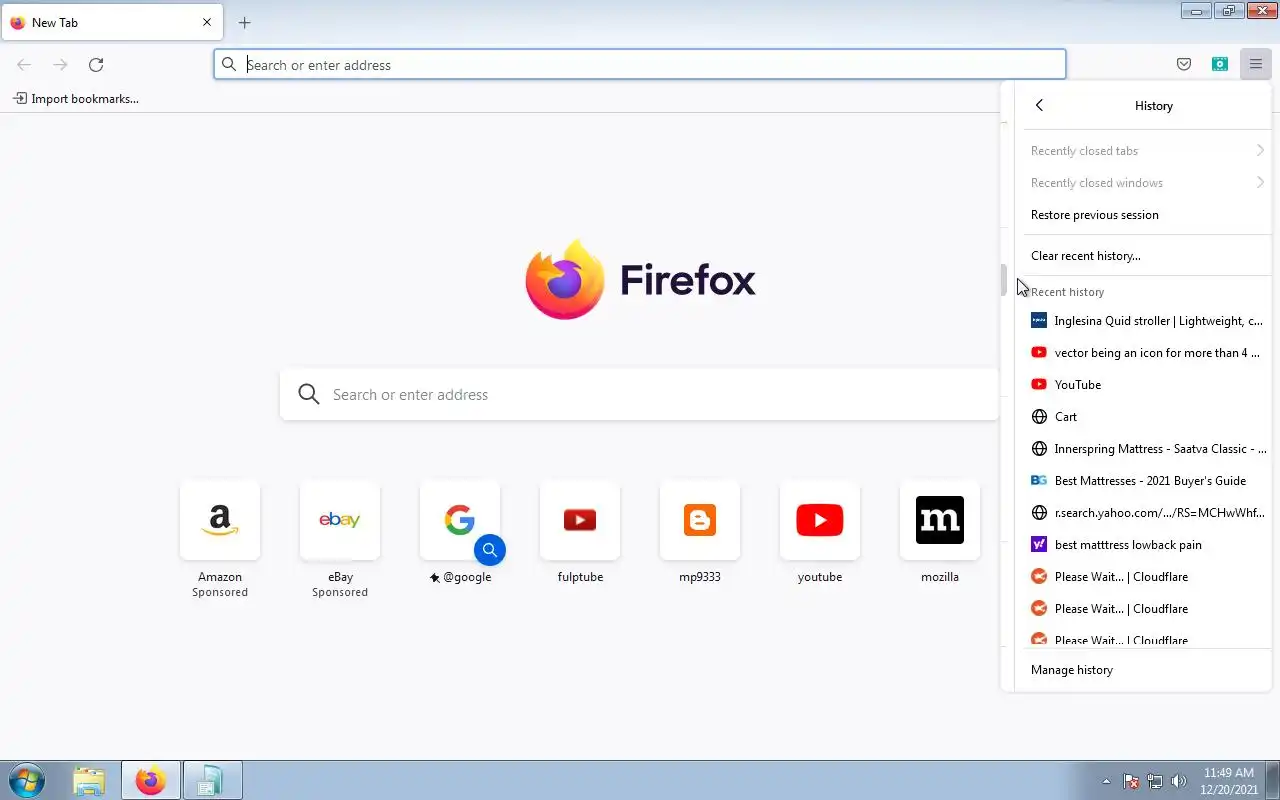Open Best Mattresses 2021 Buyer's Guide entry
The height and width of the screenshot is (800, 1280).
1146,481
